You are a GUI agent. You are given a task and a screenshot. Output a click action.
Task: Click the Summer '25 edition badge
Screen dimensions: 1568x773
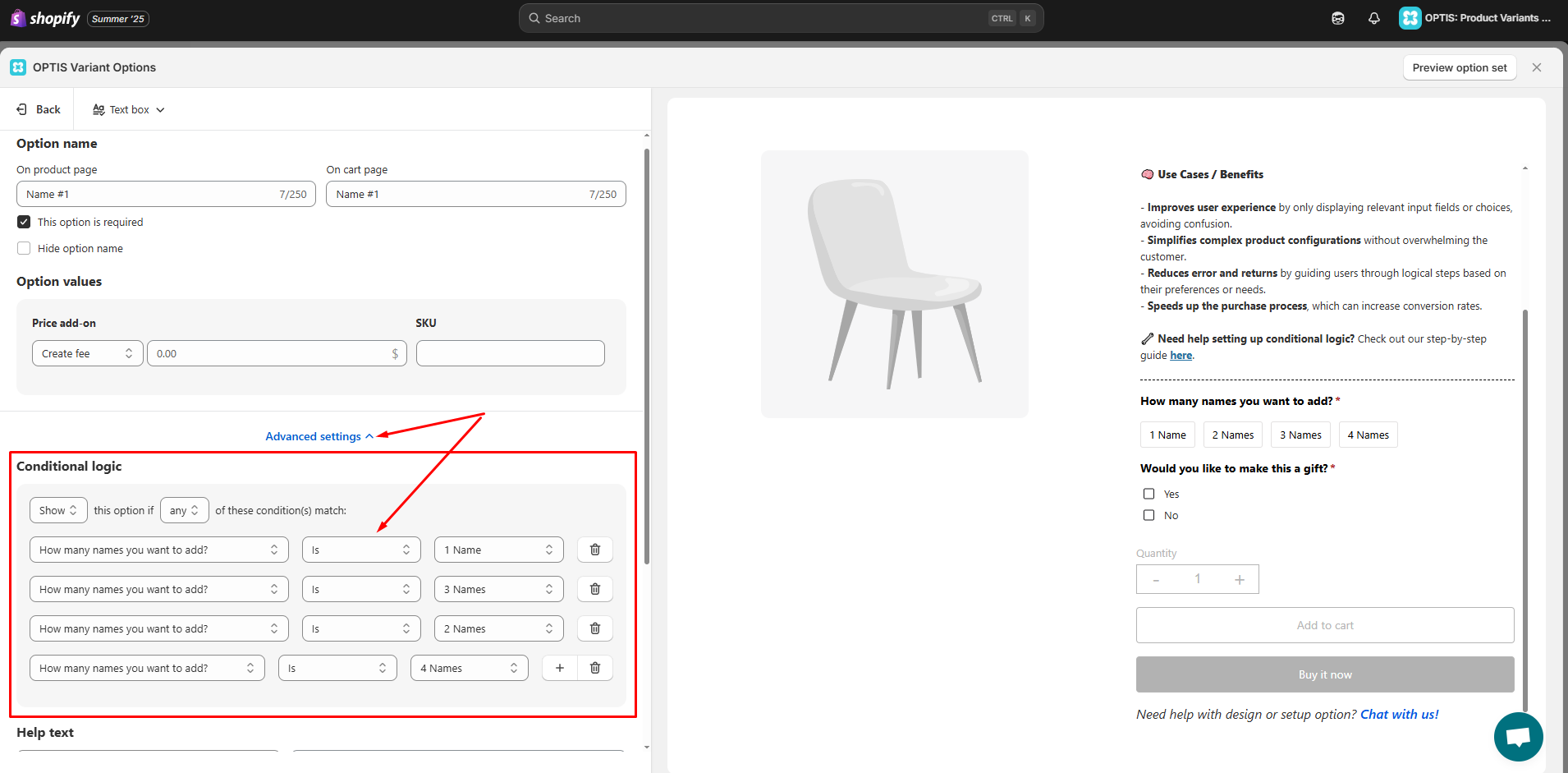(118, 18)
